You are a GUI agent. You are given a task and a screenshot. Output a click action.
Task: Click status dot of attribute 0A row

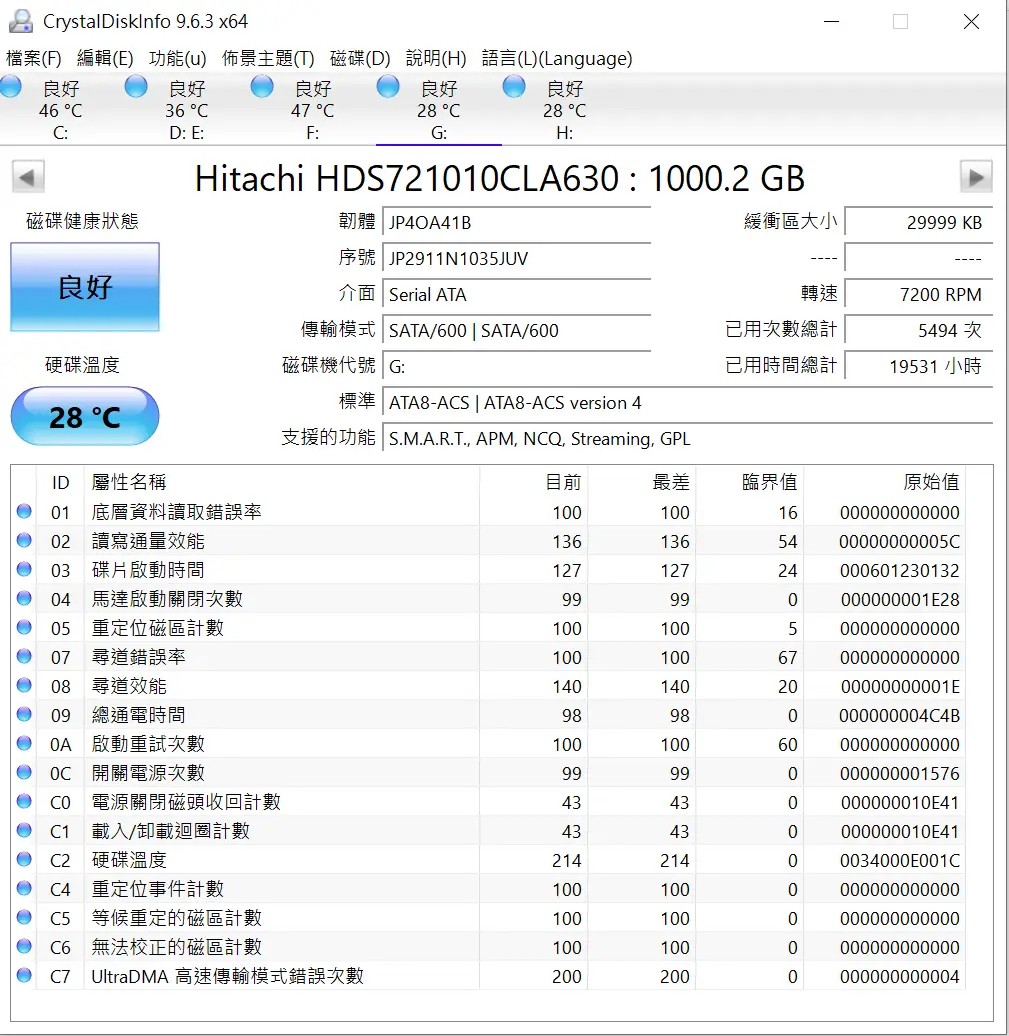[24, 743]
